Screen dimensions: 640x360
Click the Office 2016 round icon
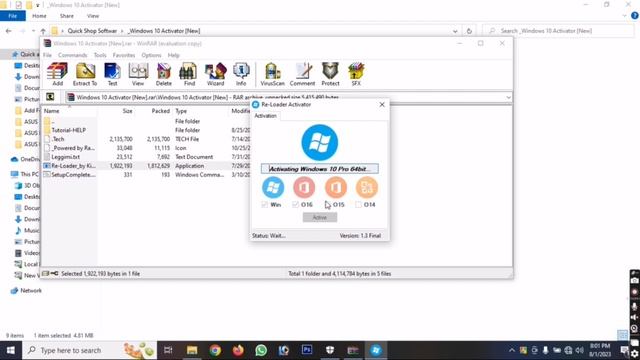[x=304, y=187]
